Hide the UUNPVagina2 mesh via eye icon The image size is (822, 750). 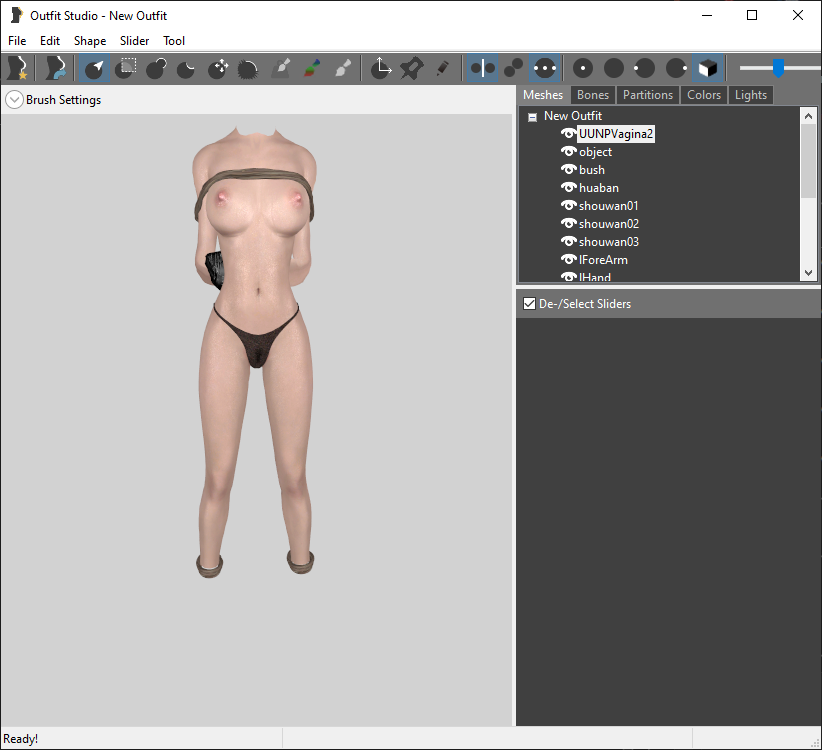(568, 134)
